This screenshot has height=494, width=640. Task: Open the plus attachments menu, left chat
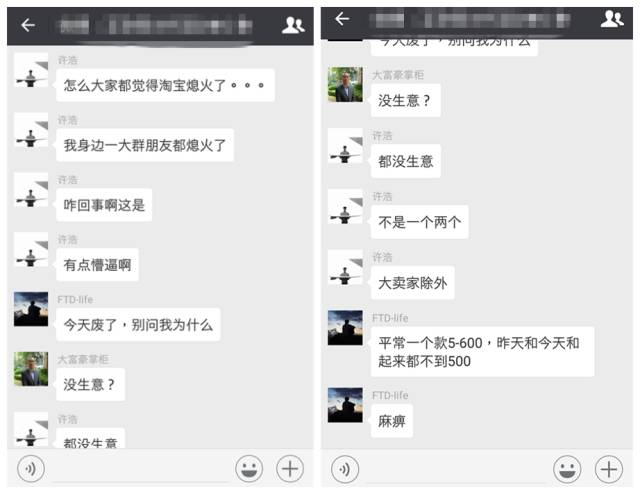[x=290, y=469]
